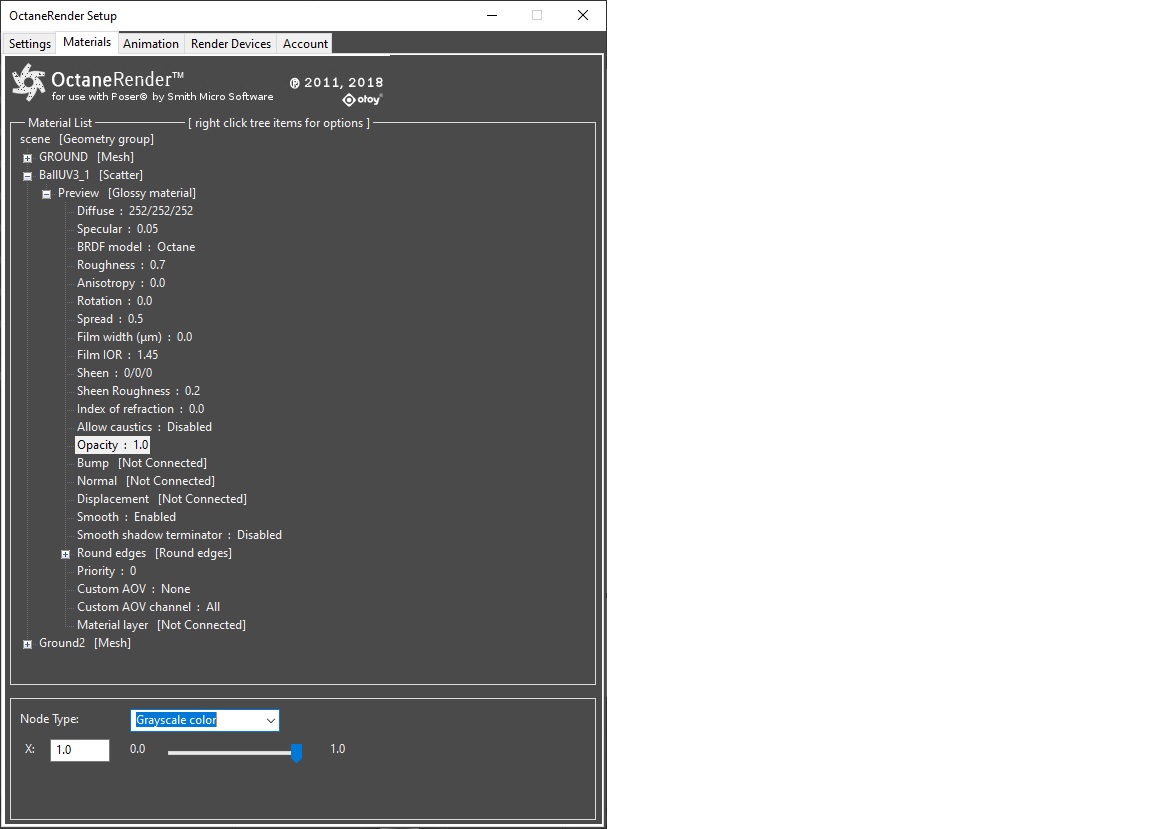This screenshot has width=1152, height=829.
Task: Open the Node Type dropdown
Action: [x=205, y=720]
